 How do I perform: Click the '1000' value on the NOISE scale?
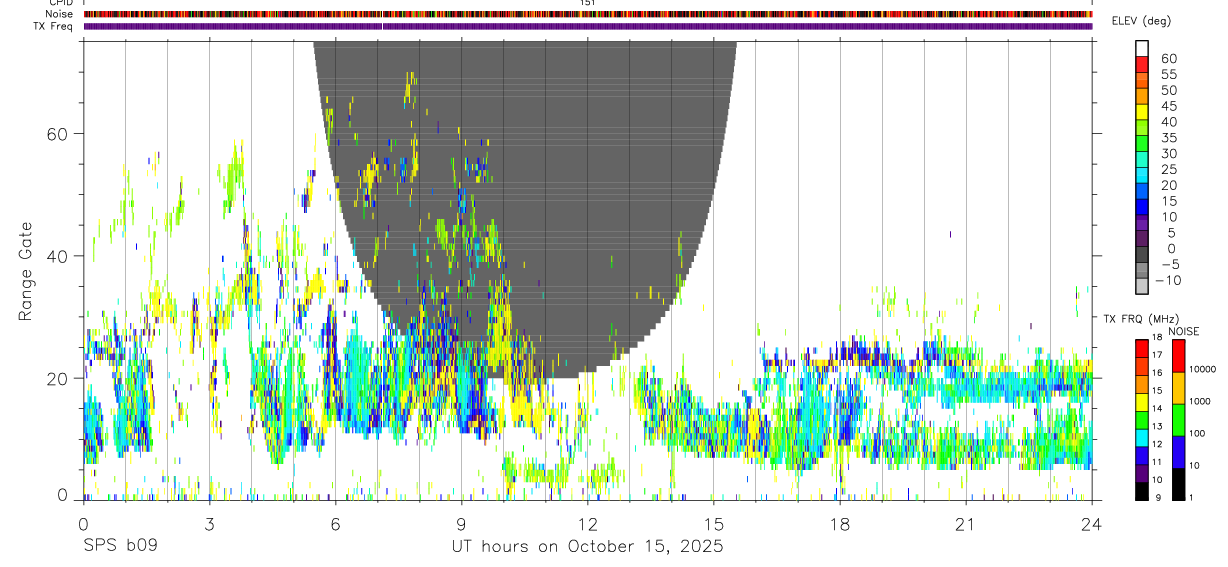click(x=1202, y=401)
